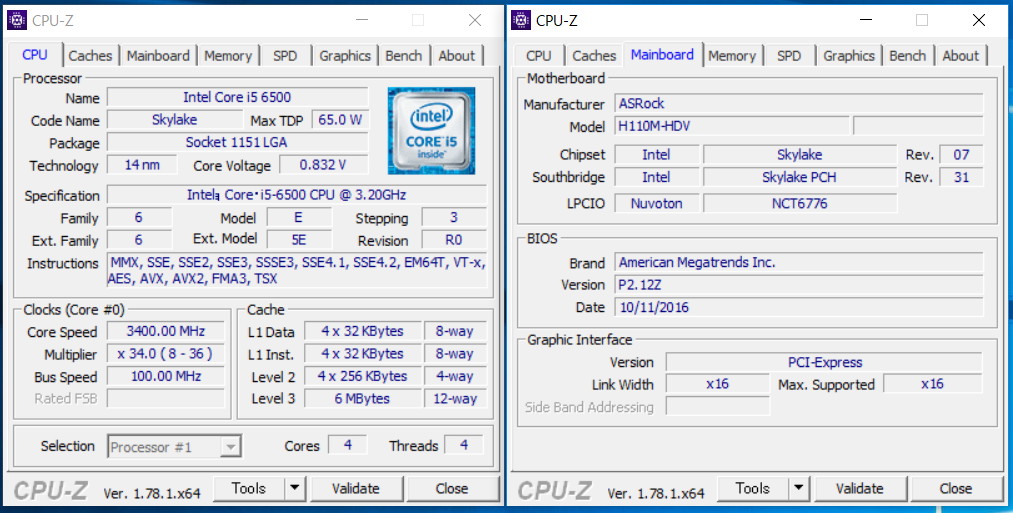This screenshot has height=513, width=1013.
Task: Click Validate button in left window
Action: (356, 488)
